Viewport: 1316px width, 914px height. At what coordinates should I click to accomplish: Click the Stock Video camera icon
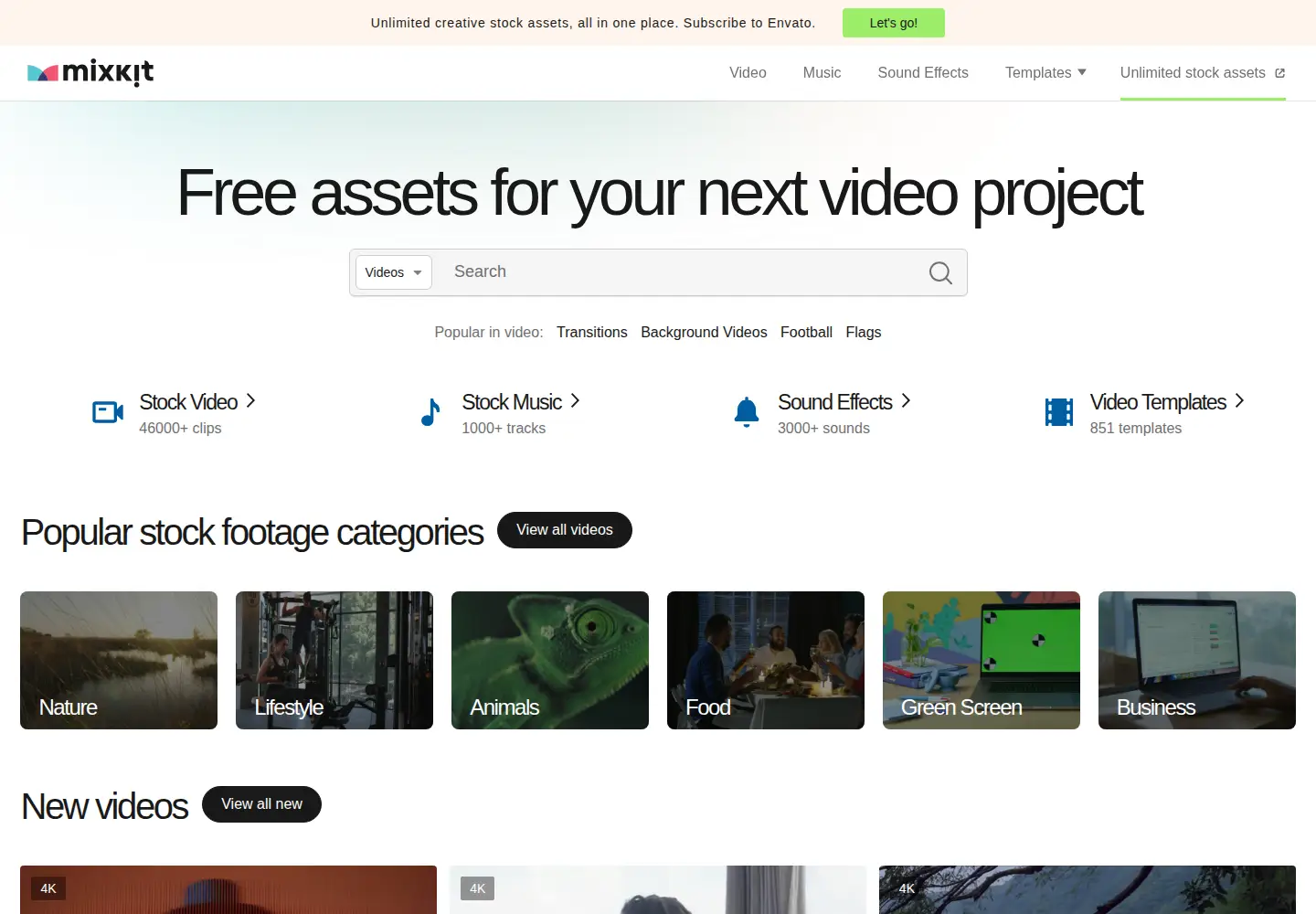(x=108, y=412)
